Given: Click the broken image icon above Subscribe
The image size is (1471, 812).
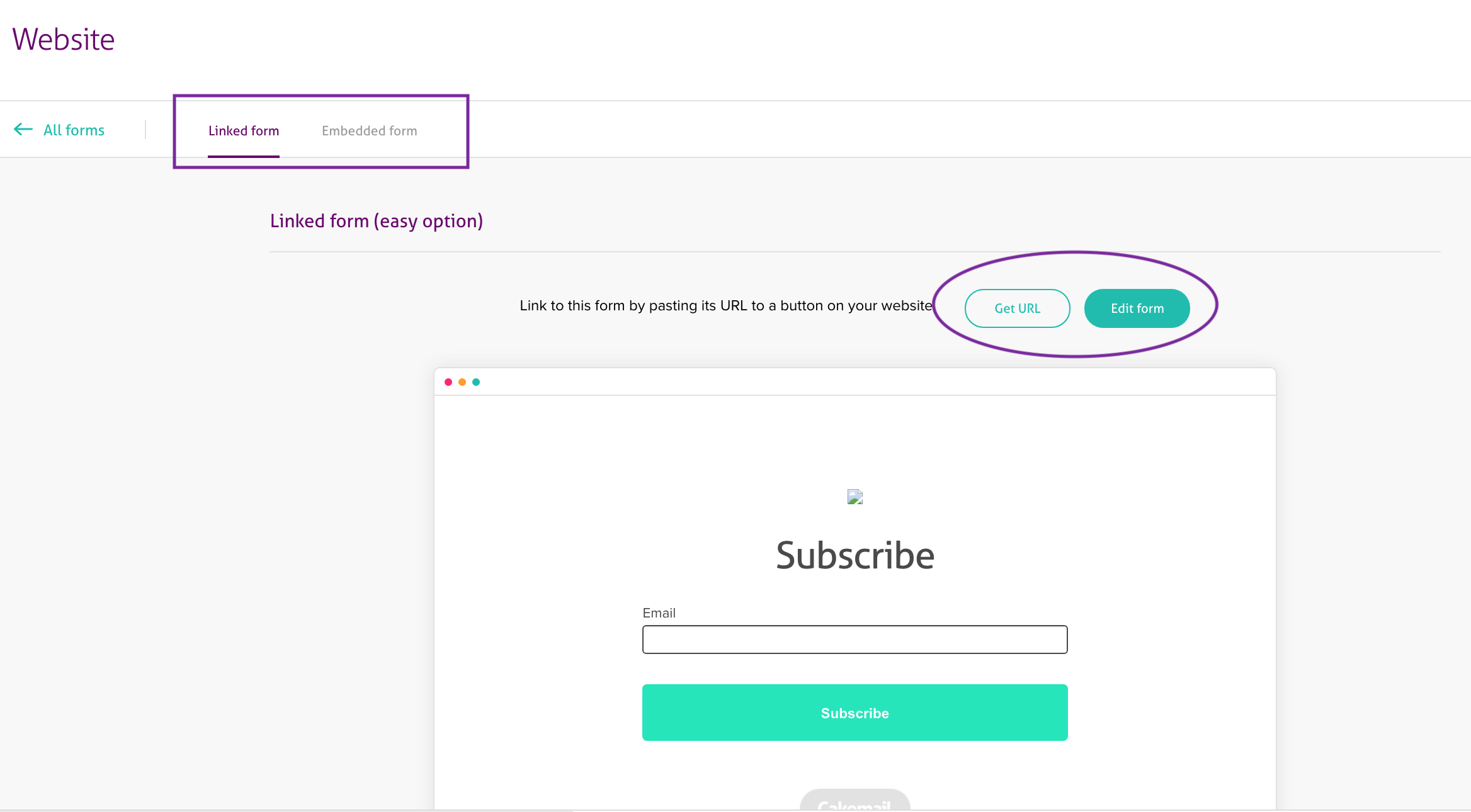Looking at the screenshot, I should [x=855, y=497].
